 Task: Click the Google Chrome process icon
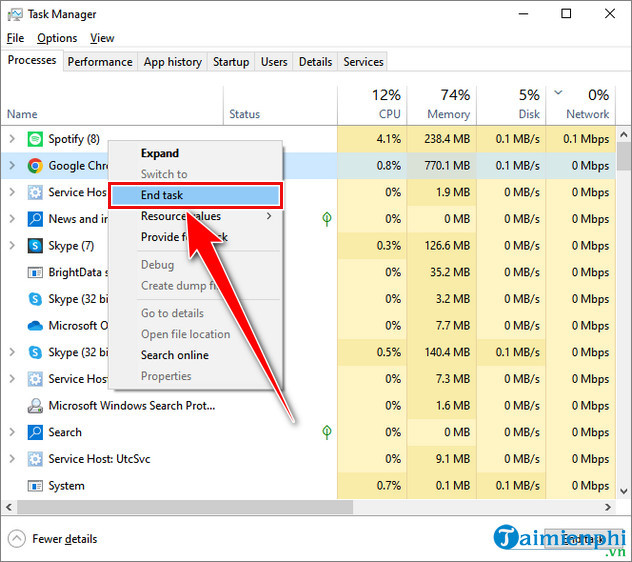point(35,166)
